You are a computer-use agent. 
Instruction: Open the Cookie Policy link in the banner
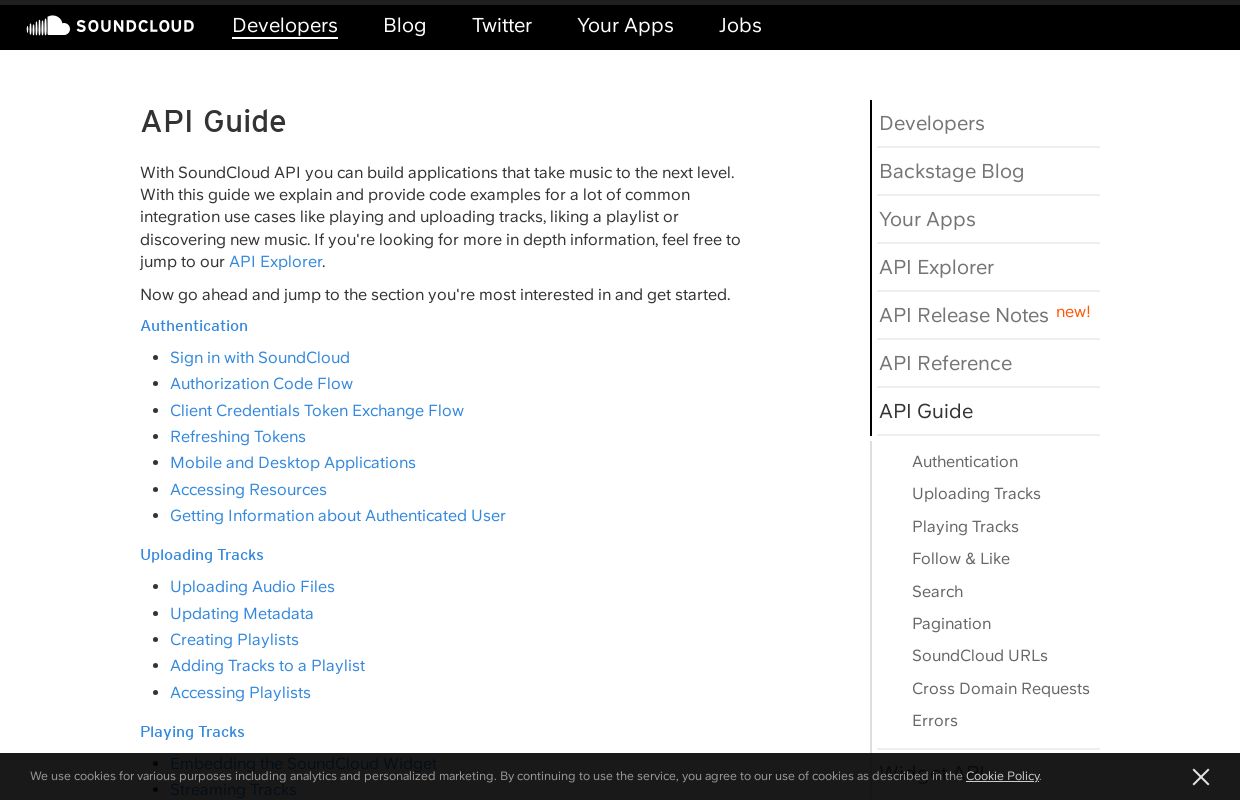[1003, 776]
